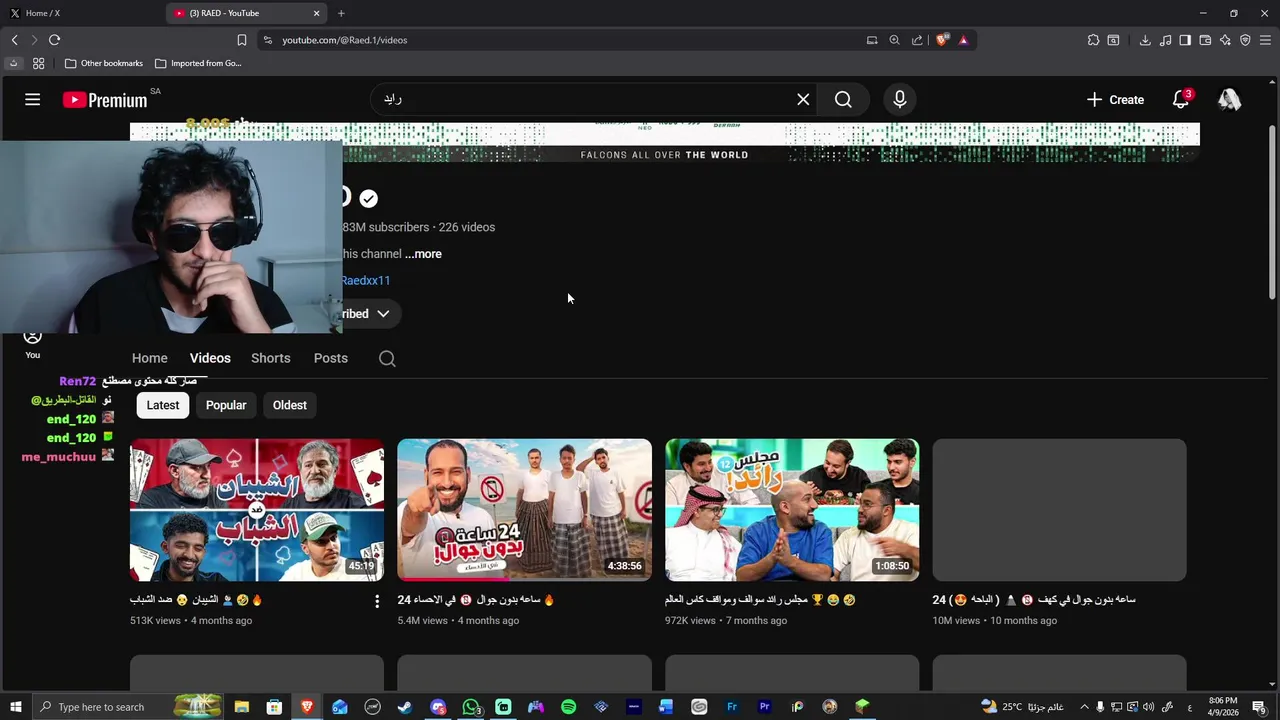Screen dimensions: 1280x720
Task: Bookmark this page in the address bar
Action: [x=242, y=40]
